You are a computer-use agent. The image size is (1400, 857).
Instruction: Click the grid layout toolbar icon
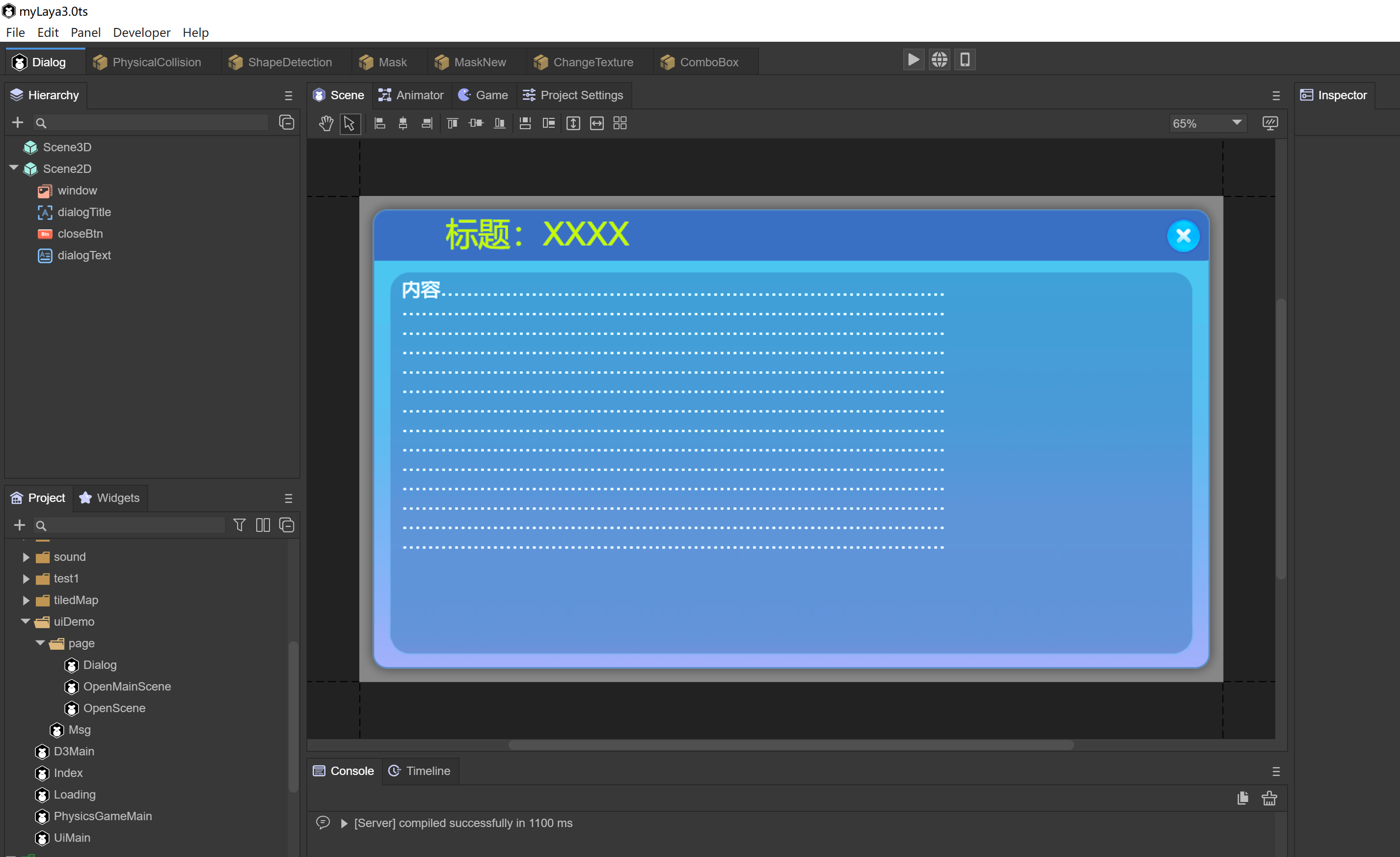click(620, 123)
